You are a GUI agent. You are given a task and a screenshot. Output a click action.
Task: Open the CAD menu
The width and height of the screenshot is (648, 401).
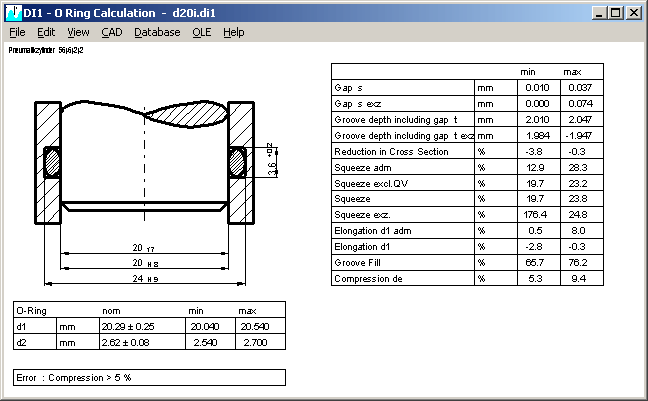click(x=111, y=32)
